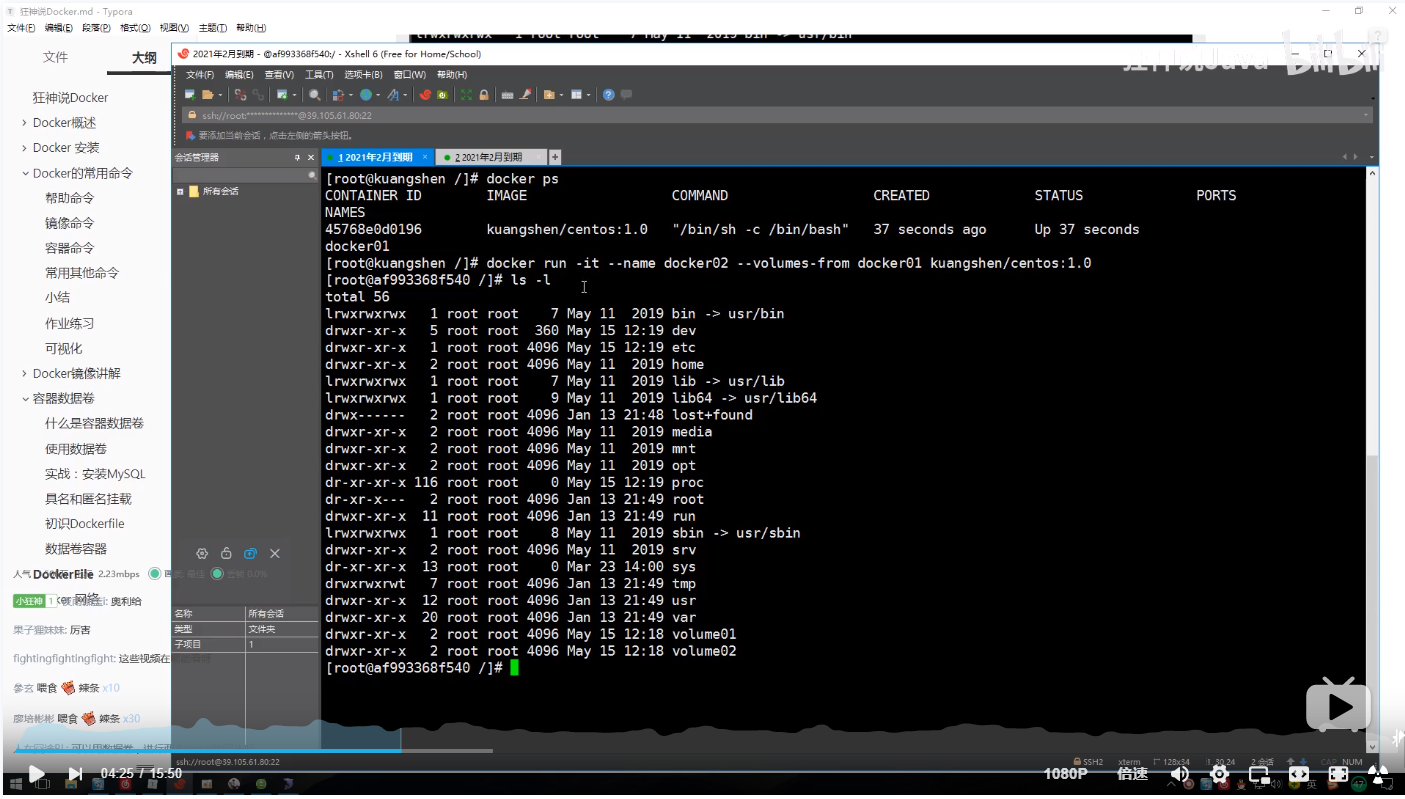Click Xshell Disconnect toolbar icon

pos(240,95)
